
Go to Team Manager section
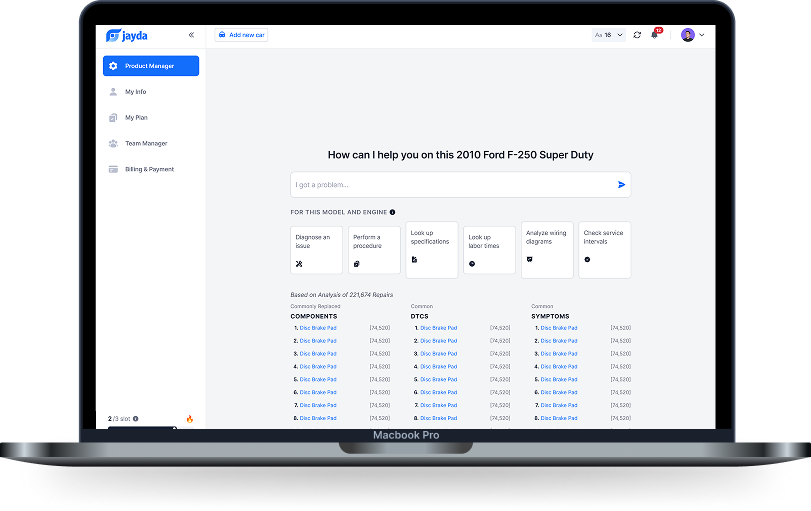pyautogui.click(x=146, y=143)
